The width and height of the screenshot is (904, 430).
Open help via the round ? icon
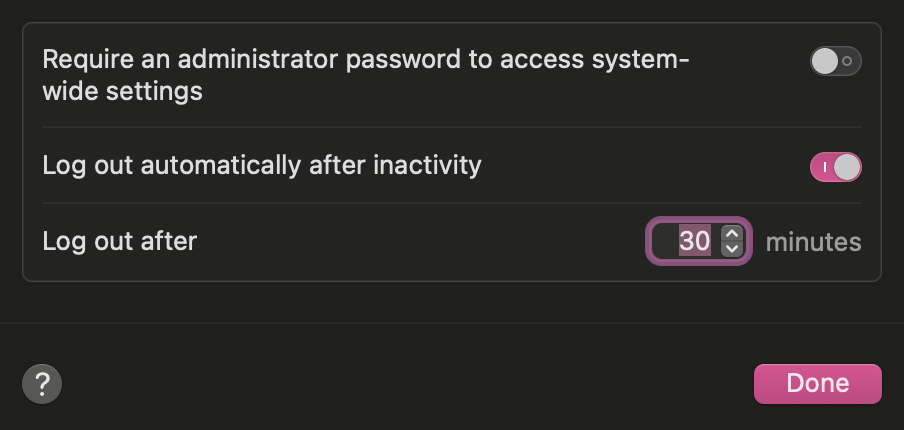click(x=42, y=384)
